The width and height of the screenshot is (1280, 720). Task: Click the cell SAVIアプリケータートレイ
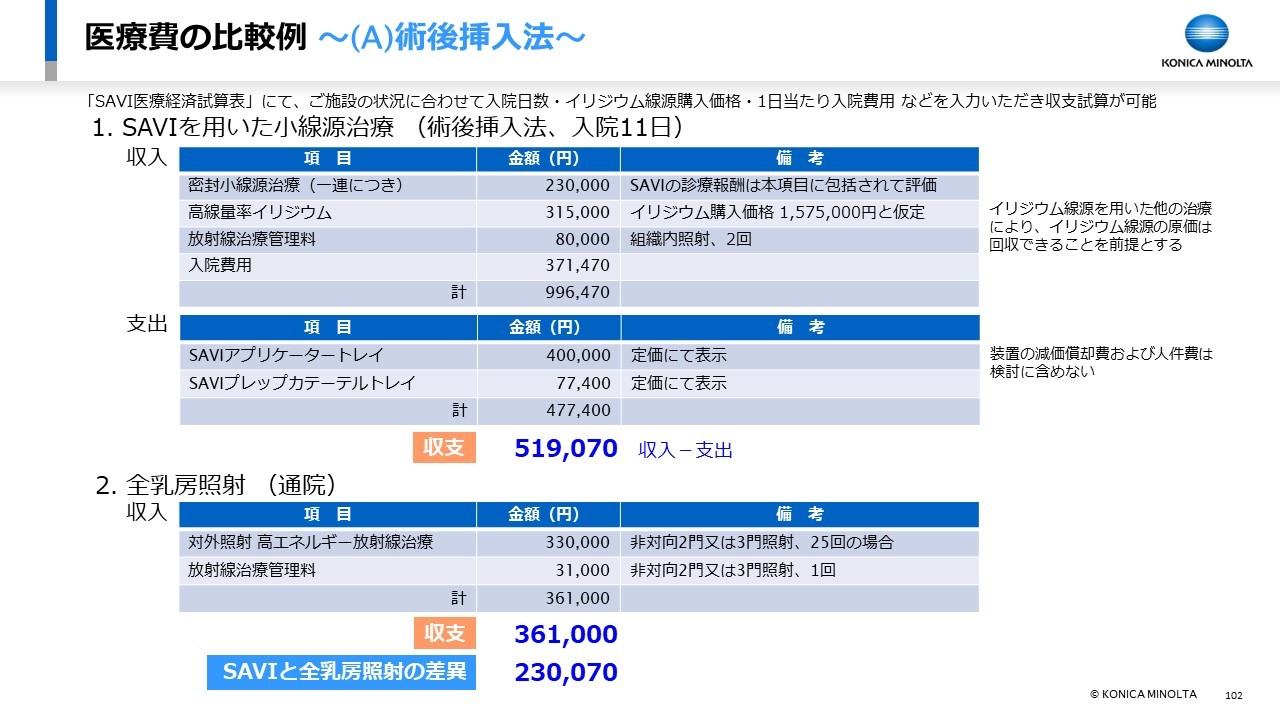pos(328,356)
